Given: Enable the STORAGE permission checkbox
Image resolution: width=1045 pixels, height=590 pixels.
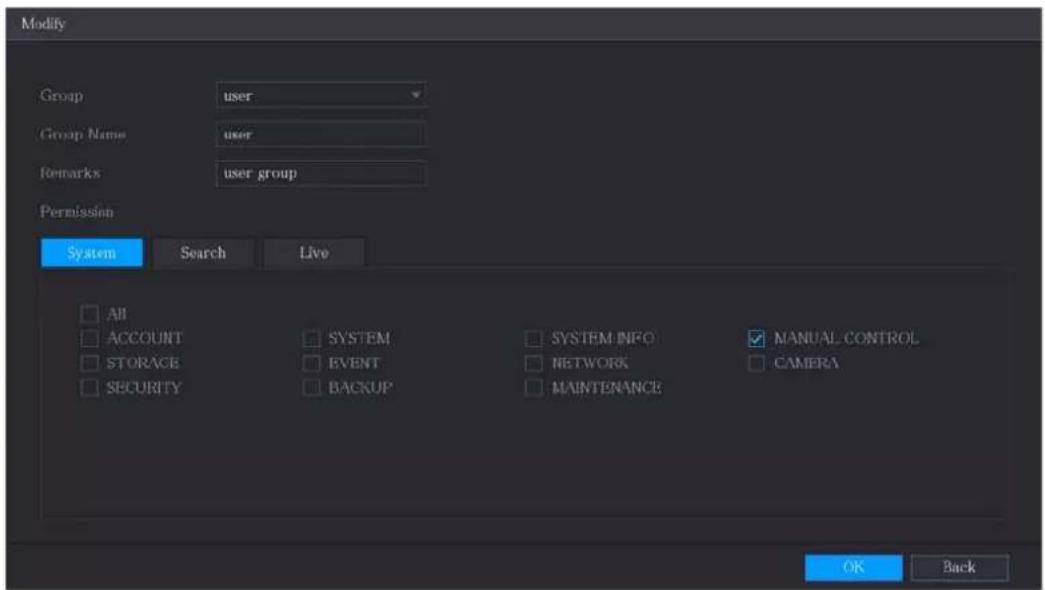Looking at the screenshot, I should (89, 363).
